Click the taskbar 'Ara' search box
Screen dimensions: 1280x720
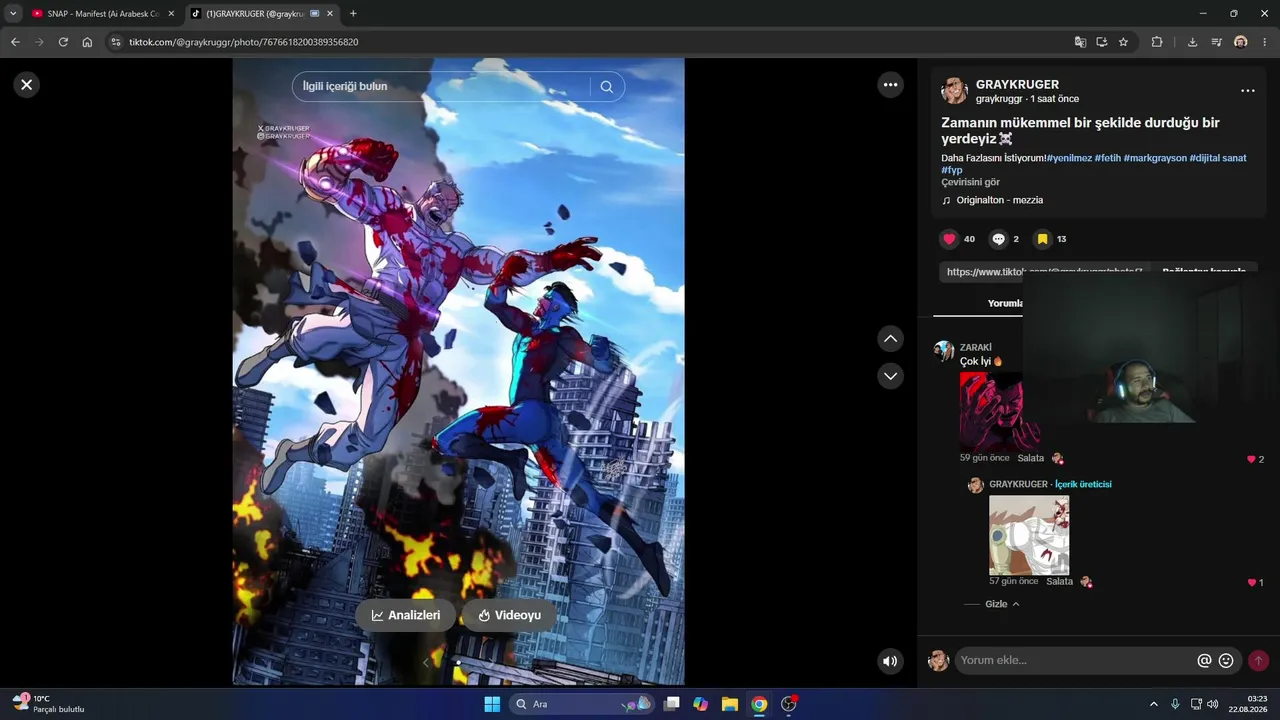click(x=583, y=704)
